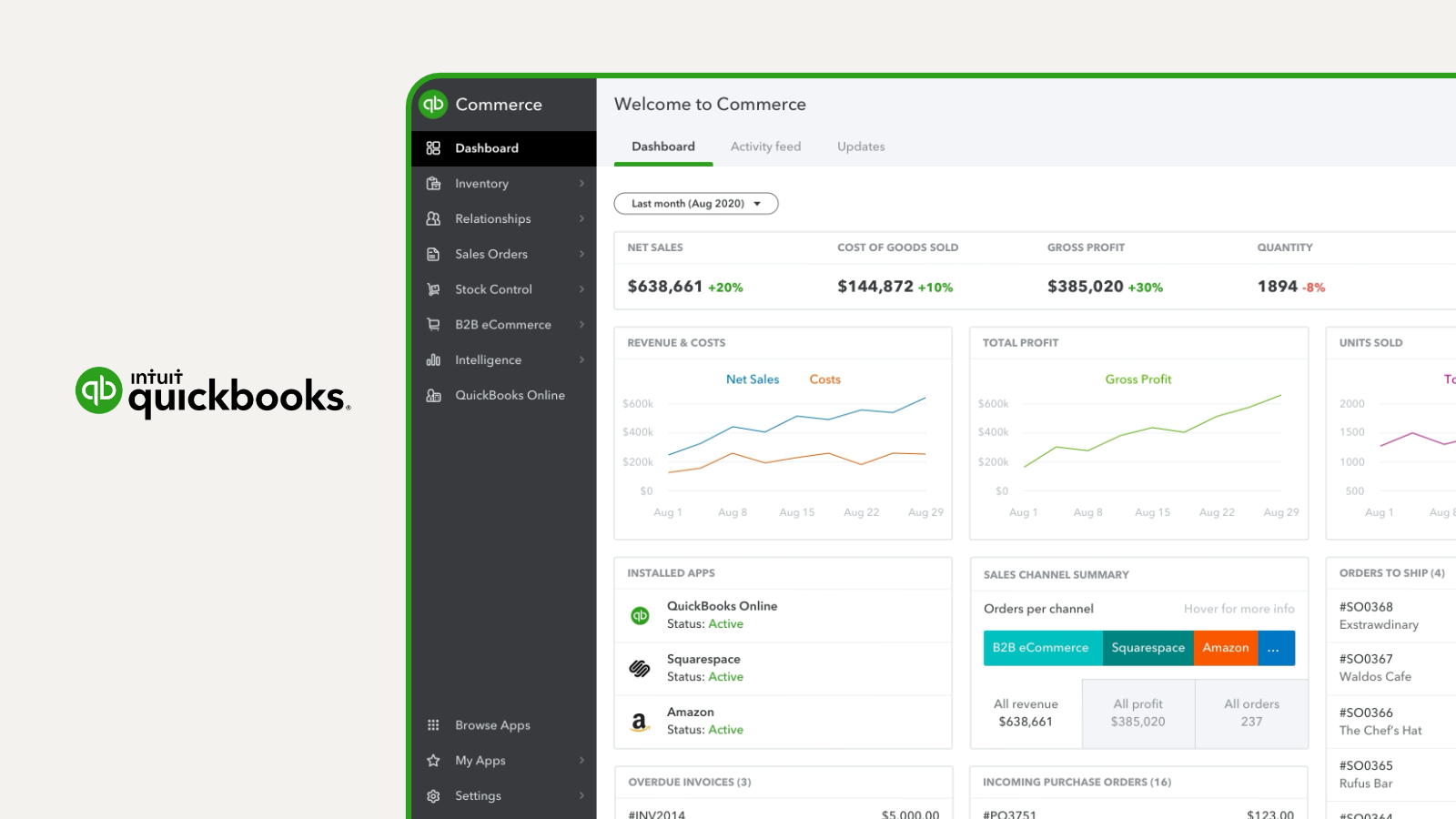This screenshot has height=819, width=1456.
Task: Click the Intelligence bar chart icon
Action: click(433, 360)
